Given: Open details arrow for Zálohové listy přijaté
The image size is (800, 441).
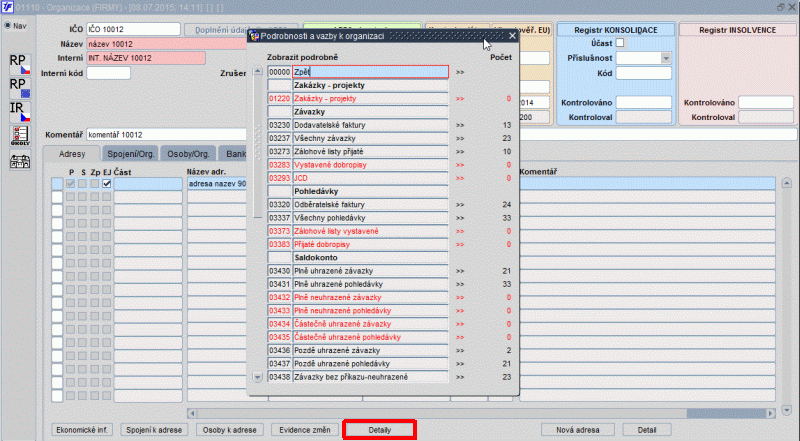Looking at the screenshot, I should pos(460,152).
